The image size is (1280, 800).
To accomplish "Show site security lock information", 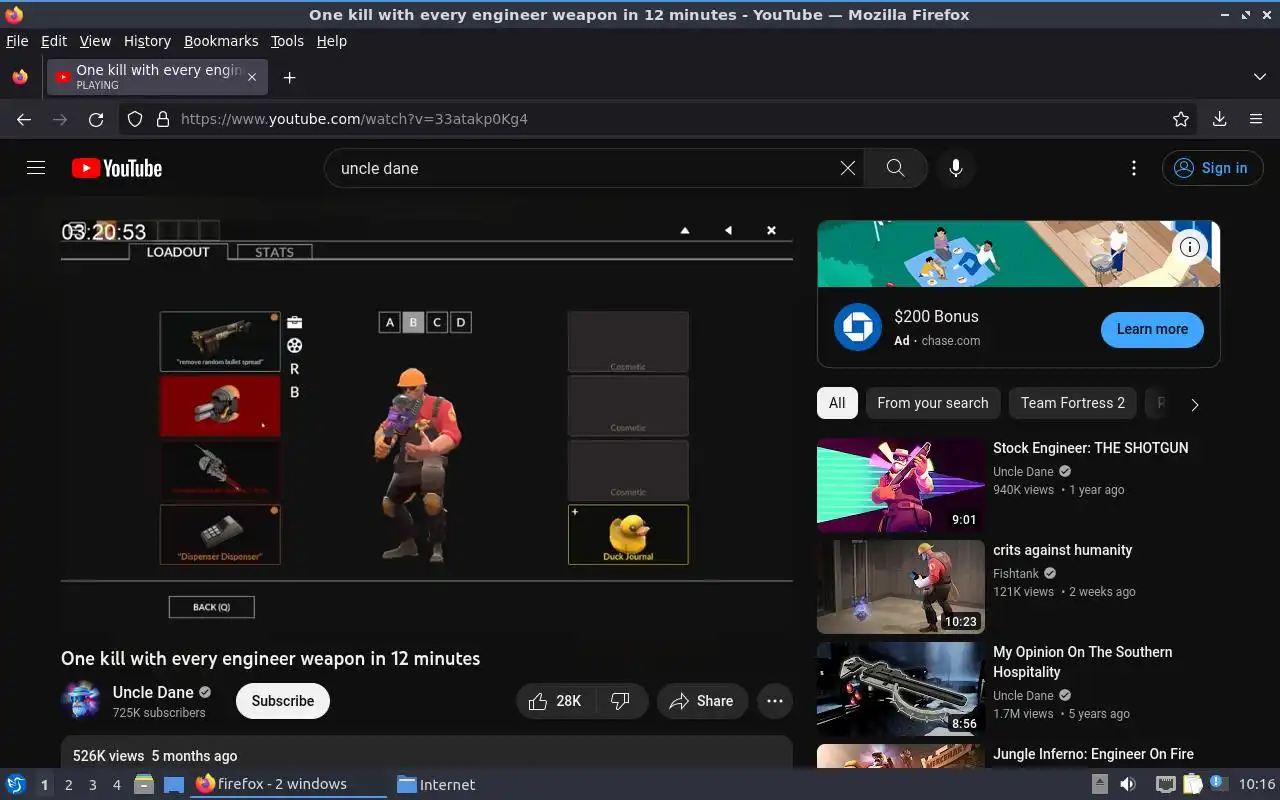I will tap(163, 119).
